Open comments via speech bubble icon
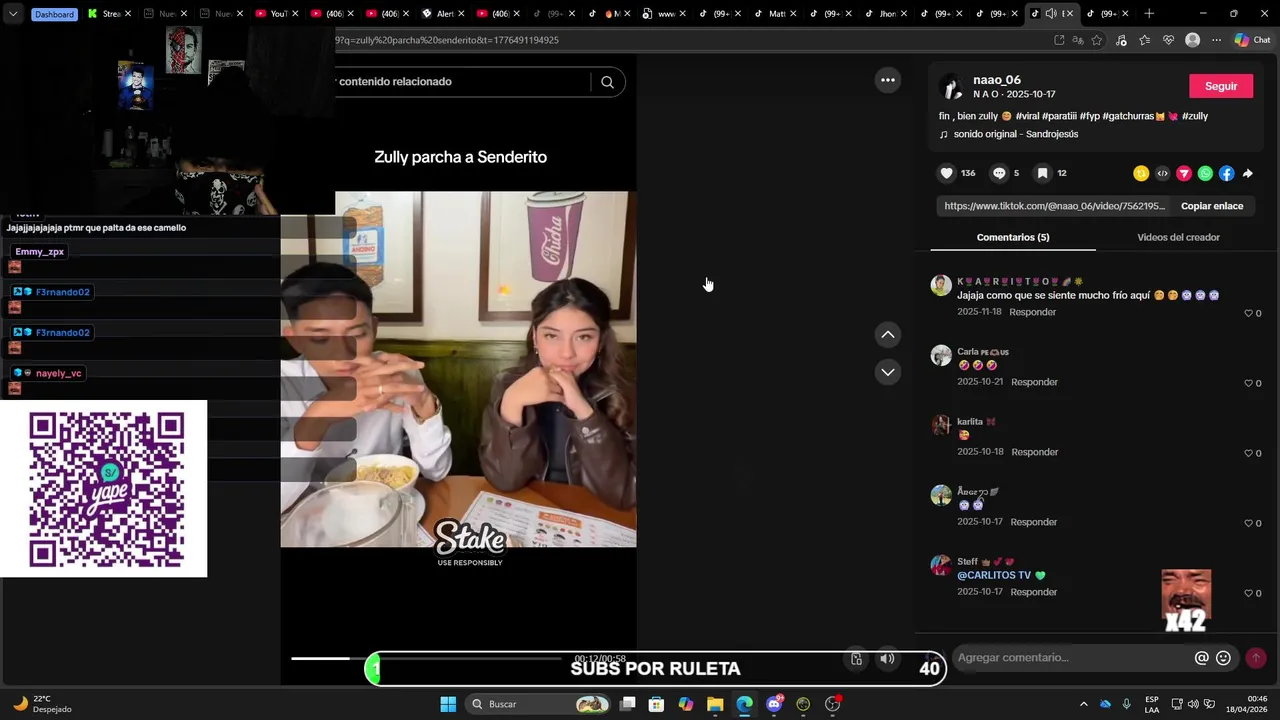Viewport: 1280px width, 720px height. [999, 173]
